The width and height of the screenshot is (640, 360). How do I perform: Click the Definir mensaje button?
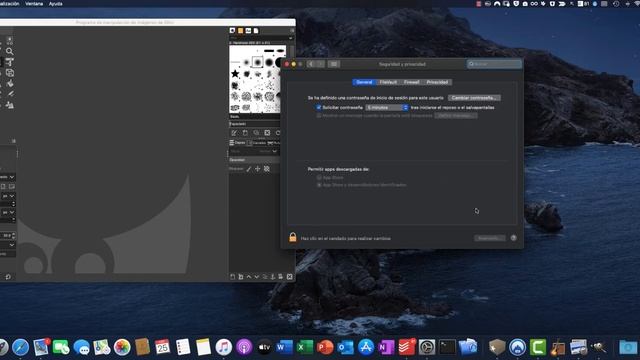pos(456,116)
